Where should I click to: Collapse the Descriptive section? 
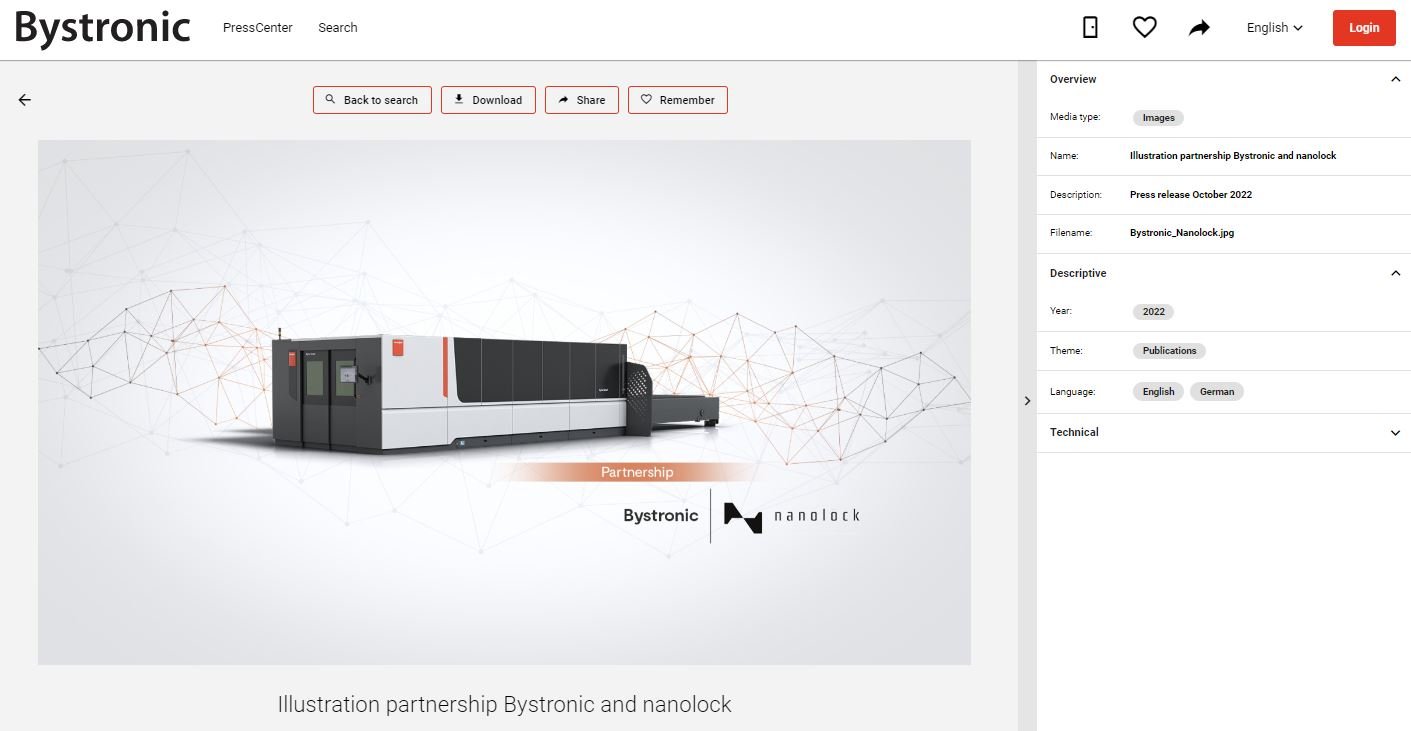coord(1396,273)
